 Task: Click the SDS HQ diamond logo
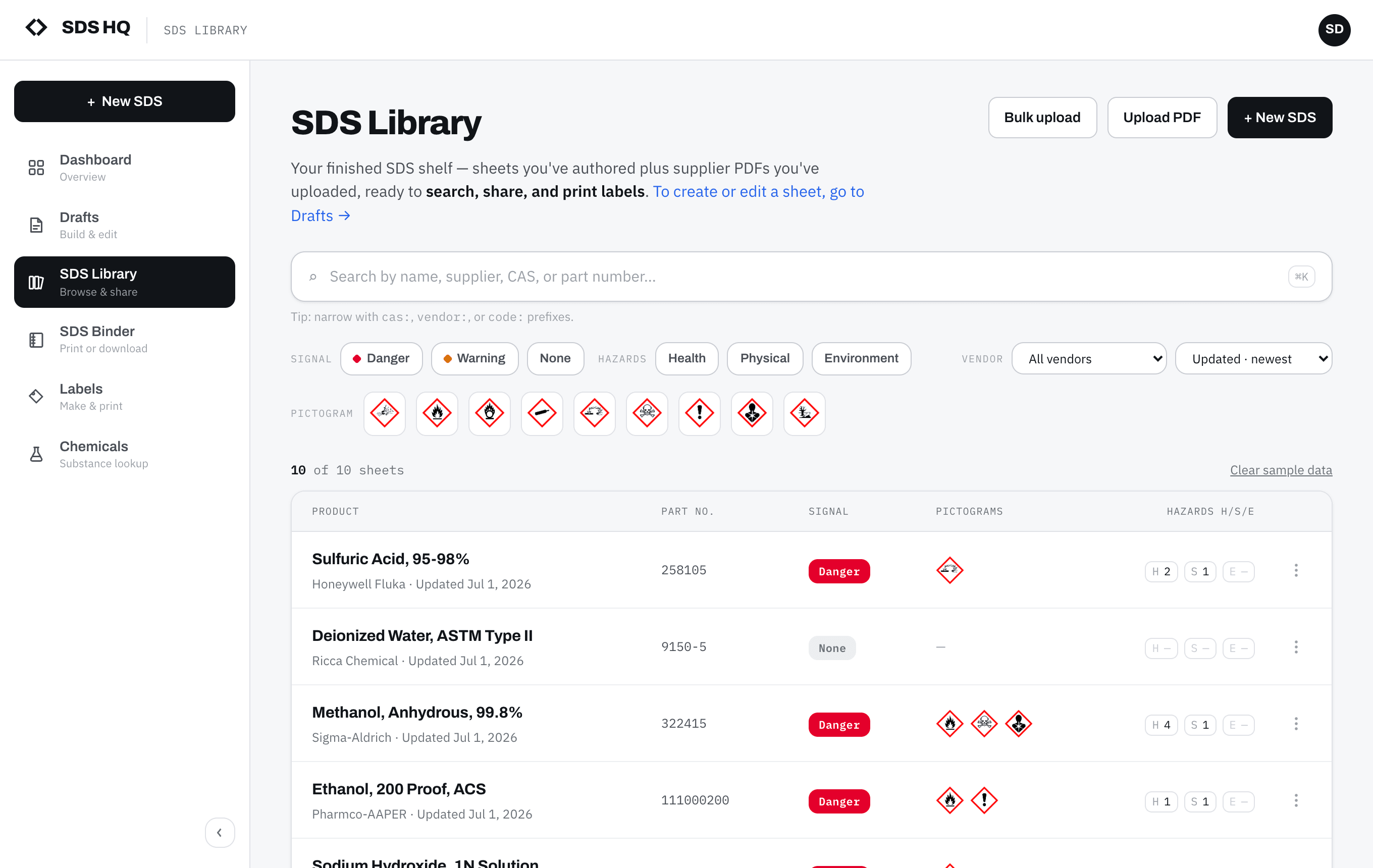36,27
